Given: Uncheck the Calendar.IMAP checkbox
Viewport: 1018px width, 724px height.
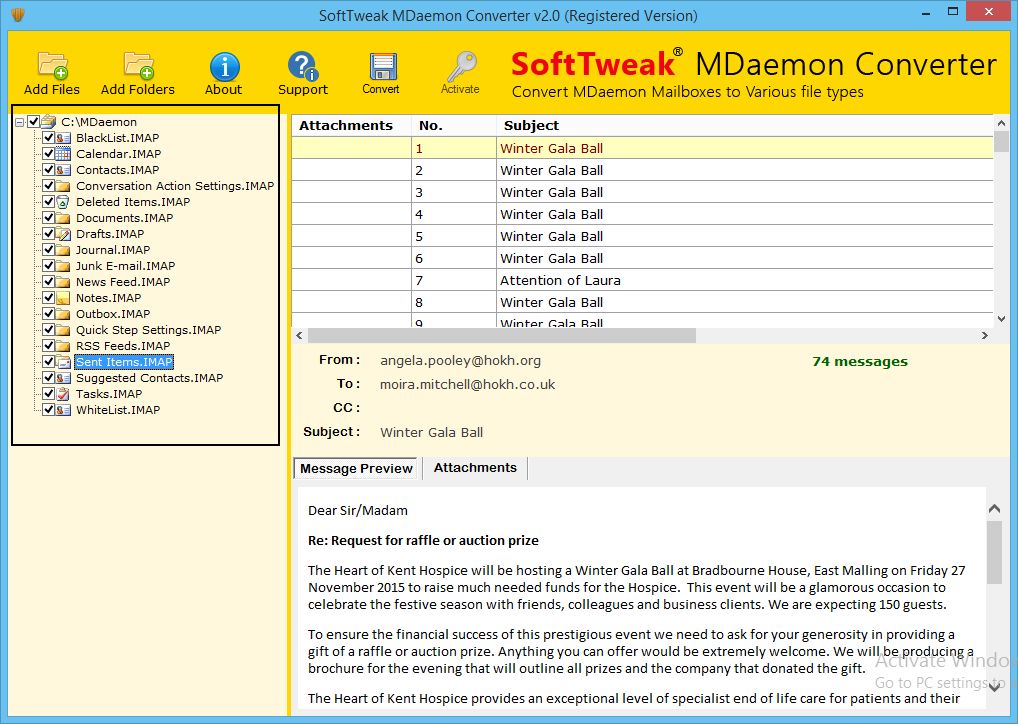Looking at the screenshot, I should 48,154.
